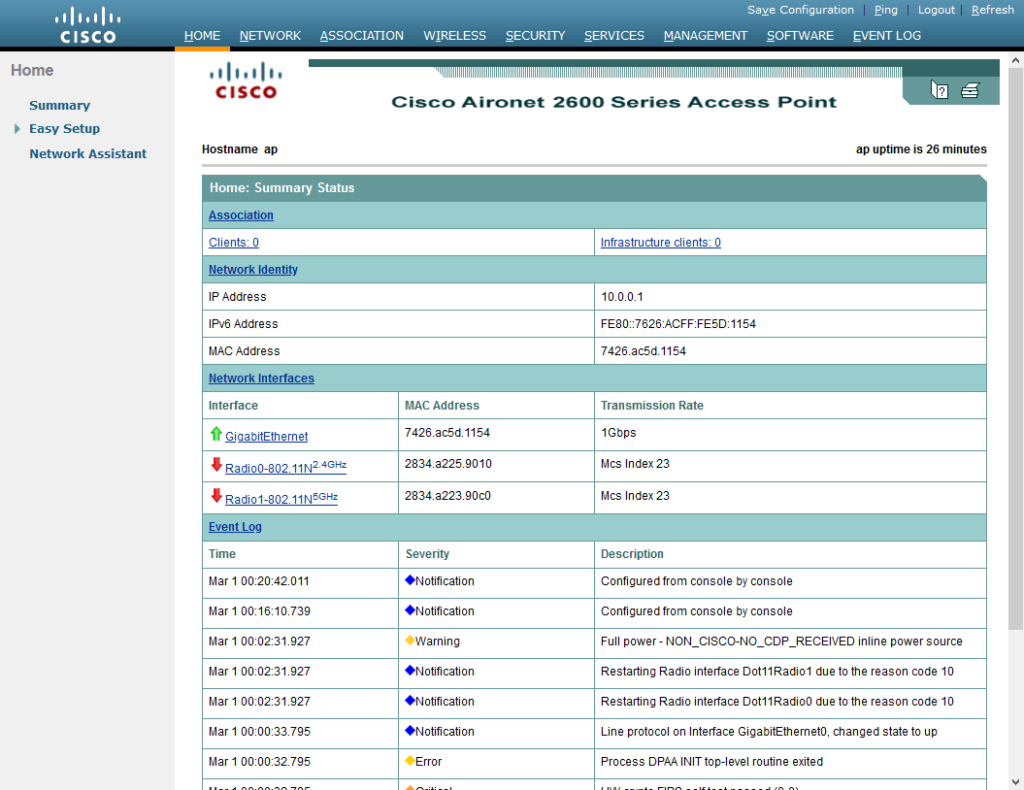Open the SERVICES menu
This screenshot has height=790, width=1024.
[x=614, y=36]
